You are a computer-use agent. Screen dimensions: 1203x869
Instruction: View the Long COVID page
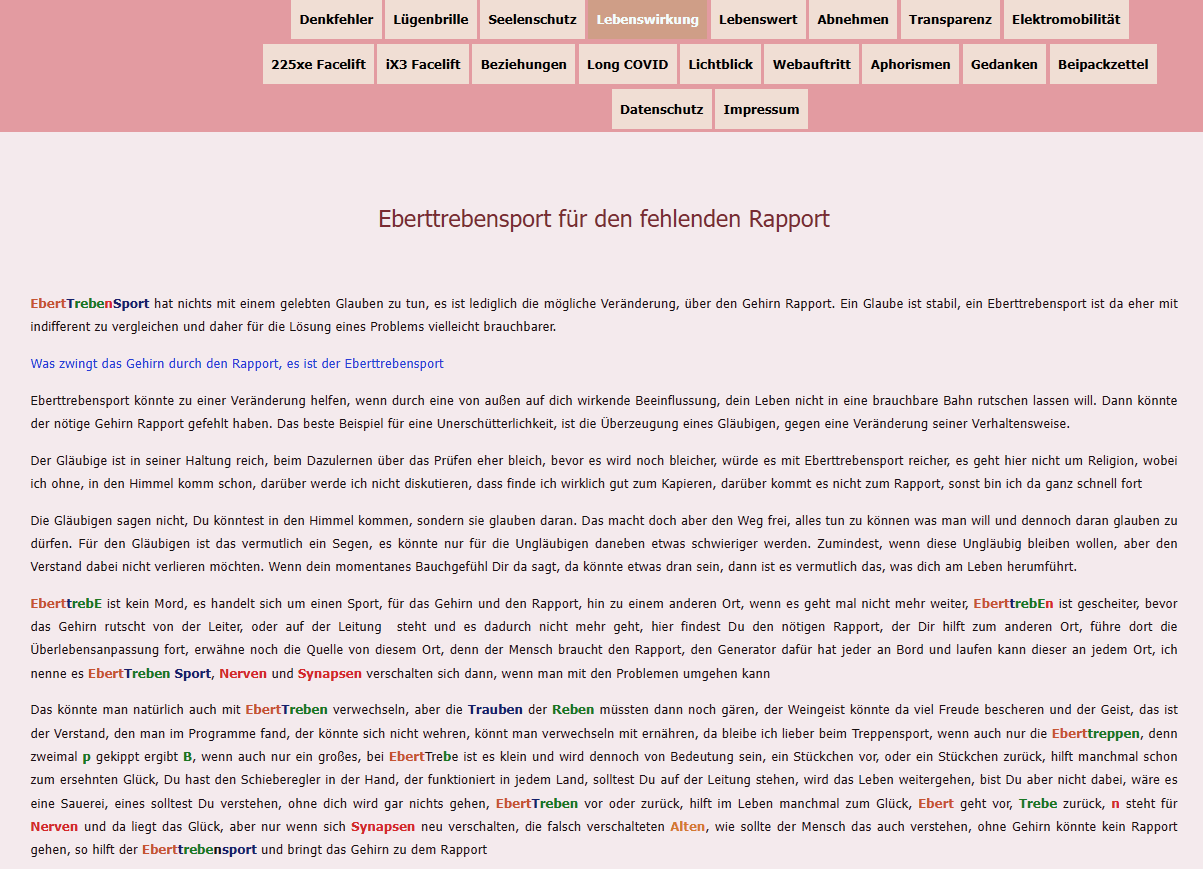(x=628, y=63)
